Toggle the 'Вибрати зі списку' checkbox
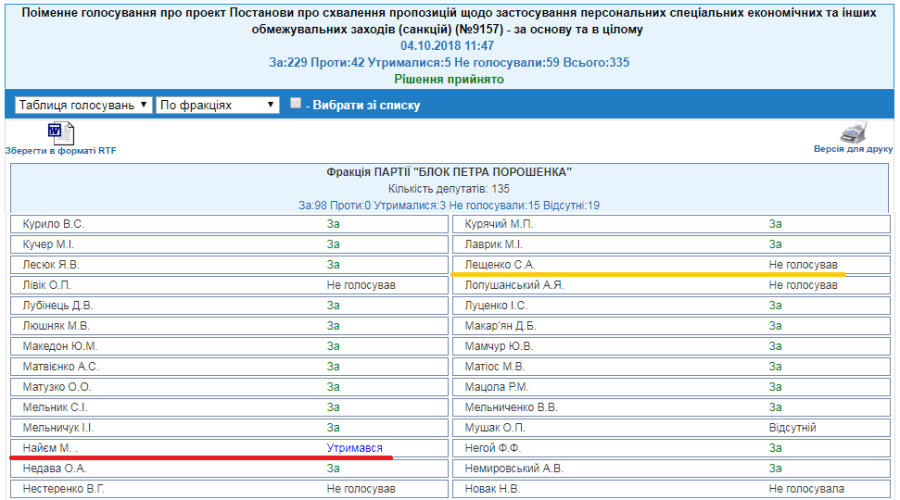Image resolution: width=900 pixels, height=500 pixels. tap(295, 103)
